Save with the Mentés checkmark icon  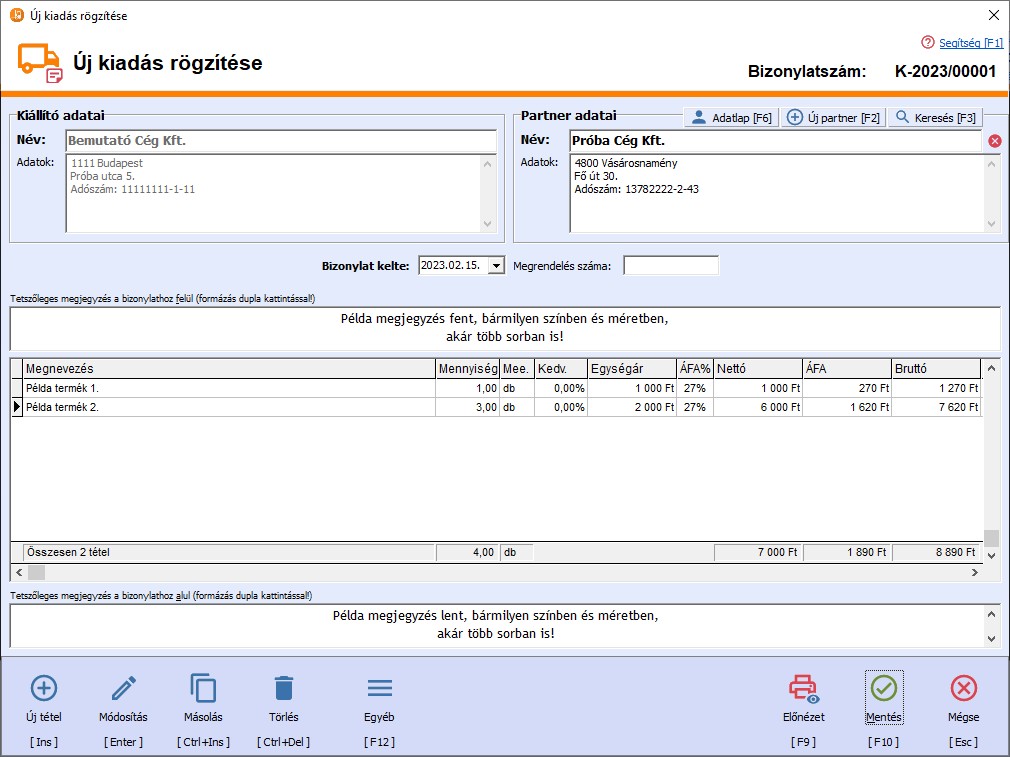coord(884,688)
